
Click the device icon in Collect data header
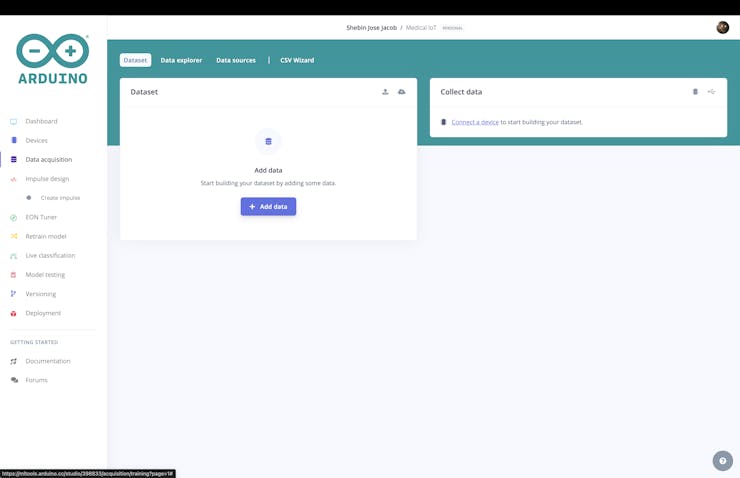(x=695, y=92)
